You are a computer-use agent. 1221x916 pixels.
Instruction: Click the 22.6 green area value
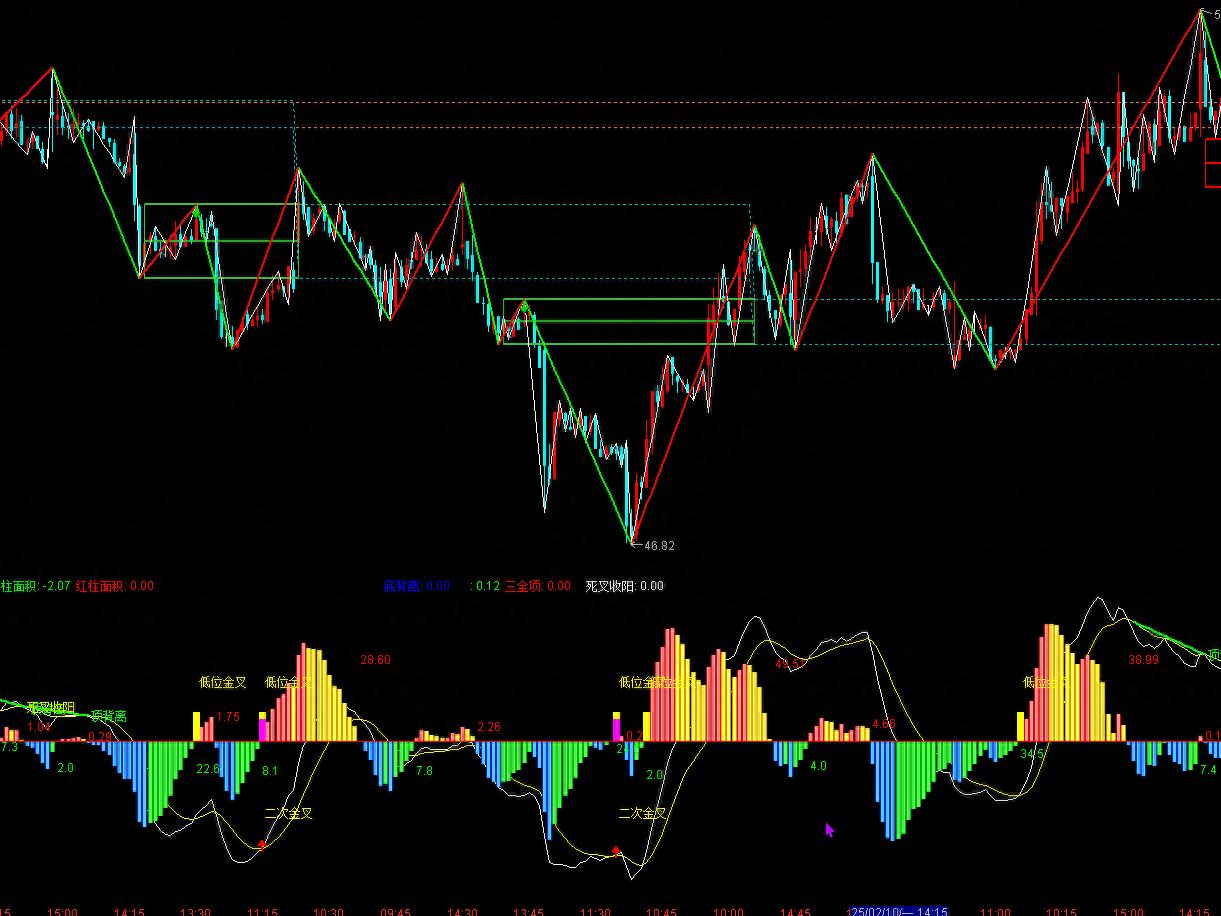(x=208, y=769)
